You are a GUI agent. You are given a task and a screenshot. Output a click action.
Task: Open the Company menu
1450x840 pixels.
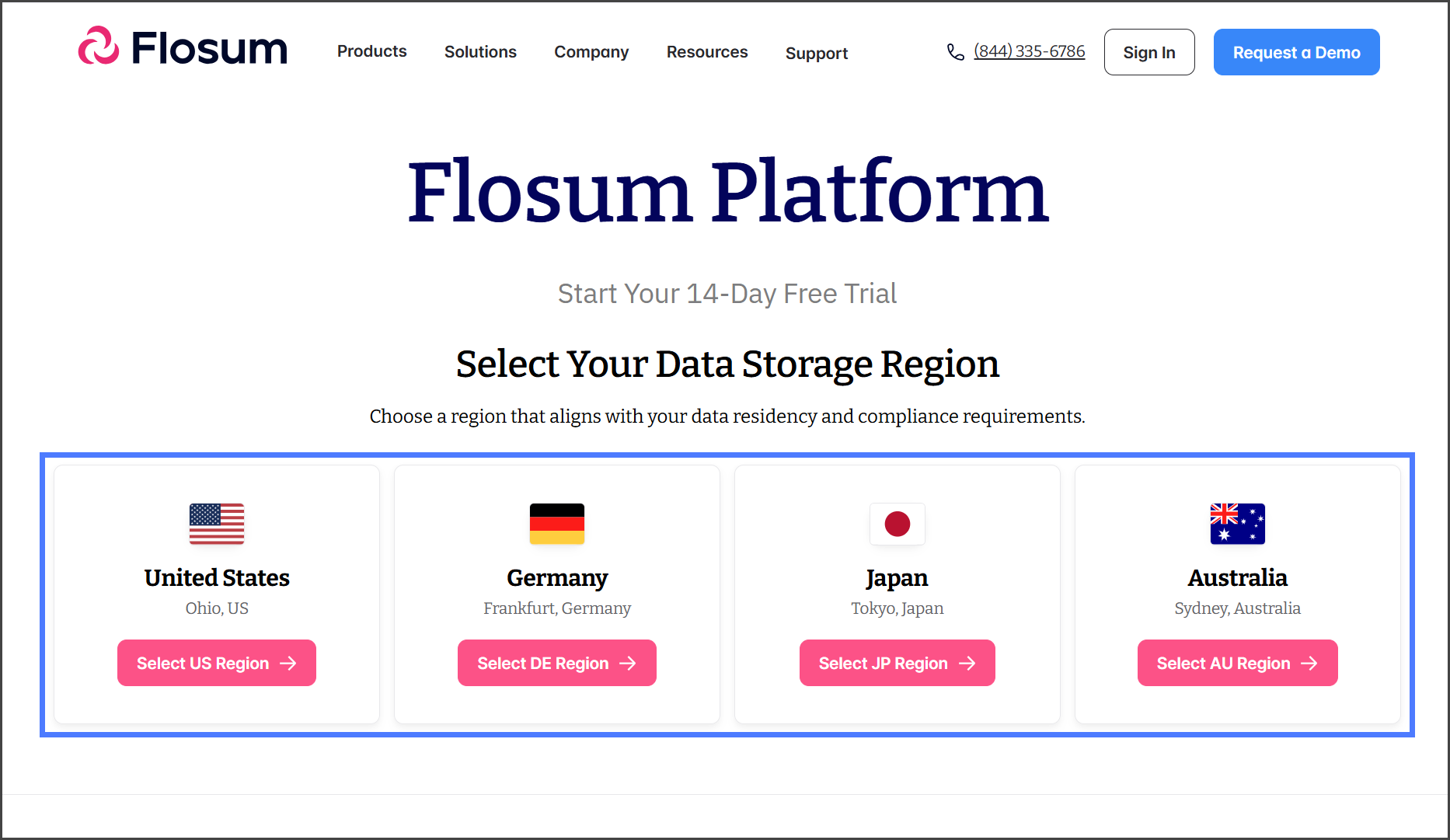pyautogui.click(x=591, y=52)
